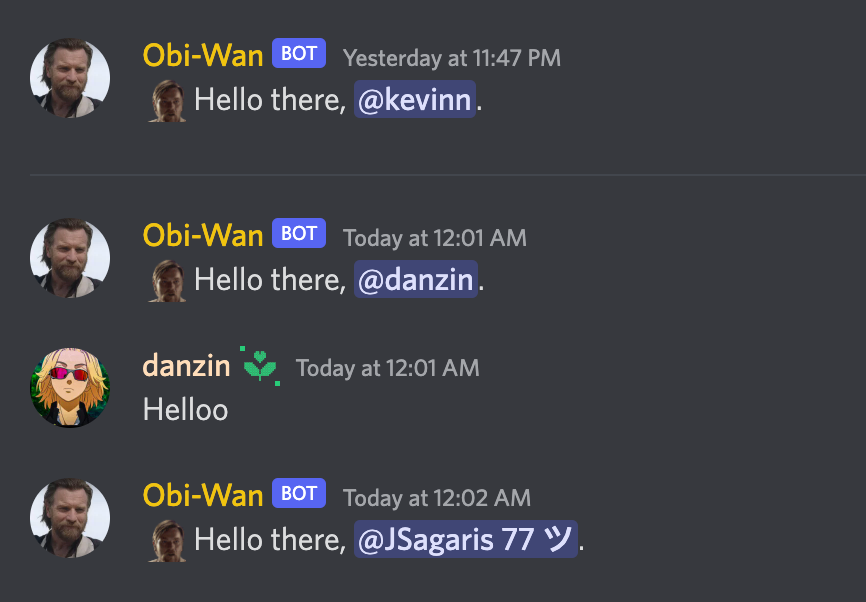Screen dimensions: 866x602
Task: Click the @JSagaris 77 mention
Action: pos(466,539)
